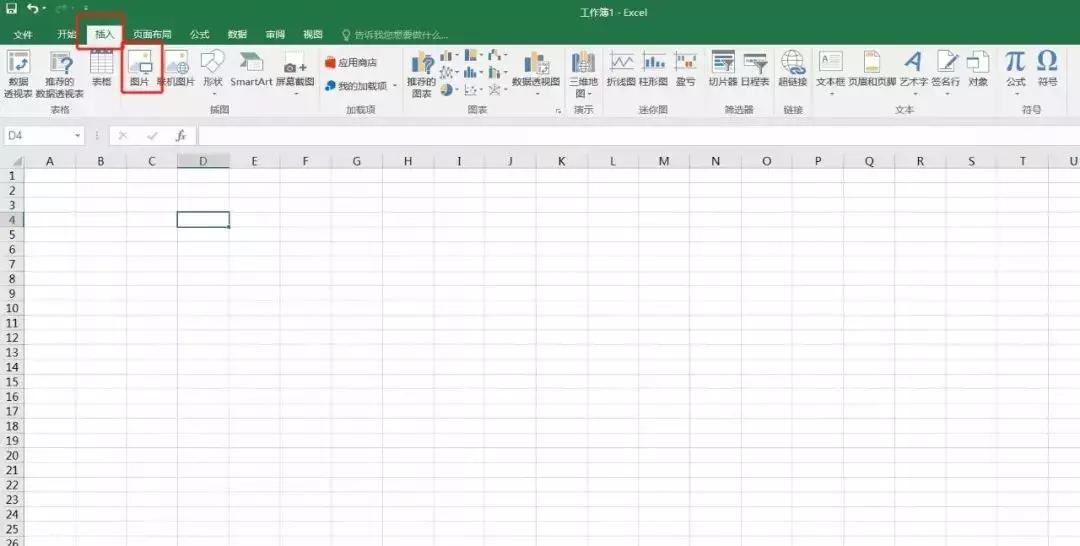Click the 超链接 hyperlink button
The height and width of the screenshot is (546, 1080).
[793, 69]
